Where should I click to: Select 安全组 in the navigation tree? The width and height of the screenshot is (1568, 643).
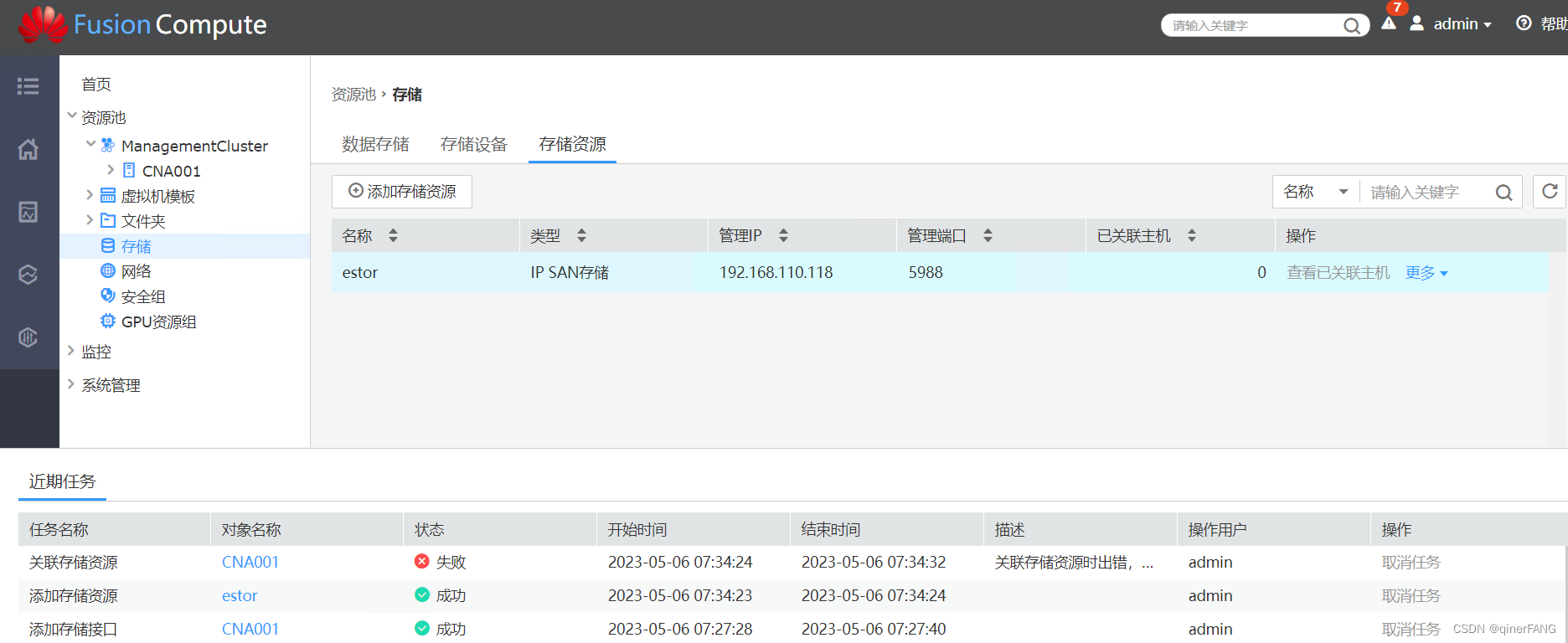click(143, 296)
